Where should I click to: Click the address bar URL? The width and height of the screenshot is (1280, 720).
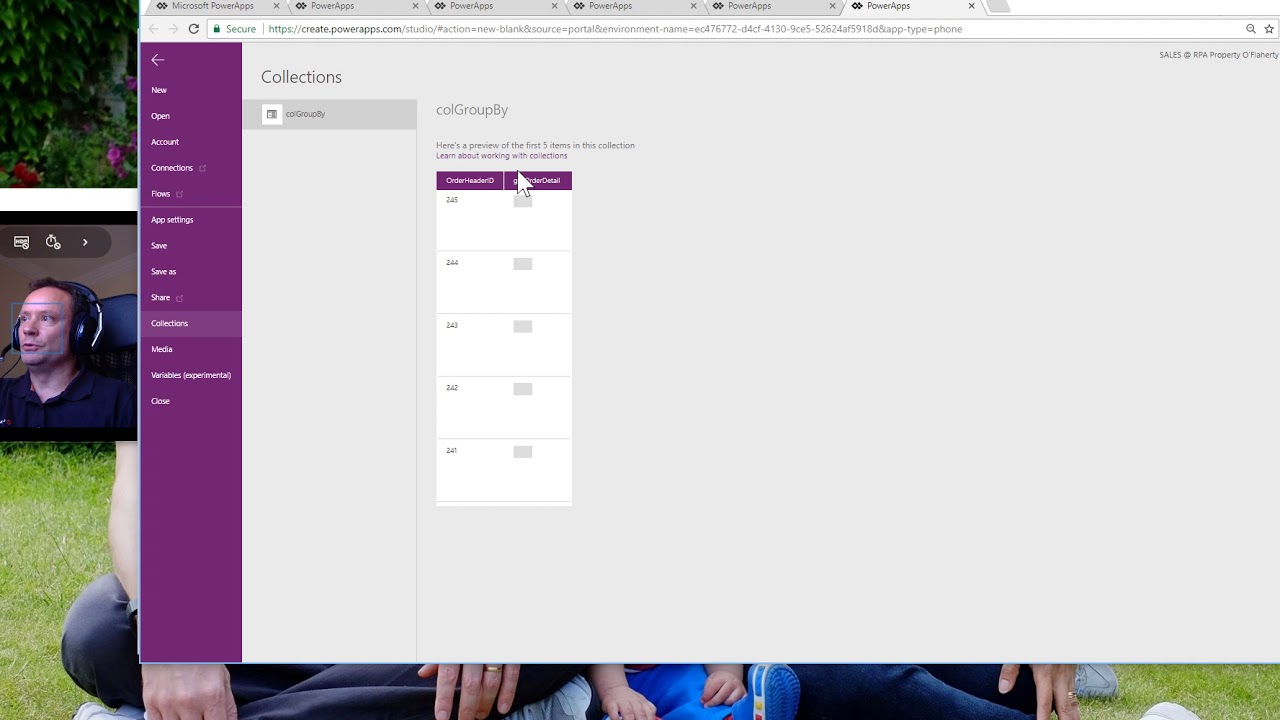(x=615, y=29)
